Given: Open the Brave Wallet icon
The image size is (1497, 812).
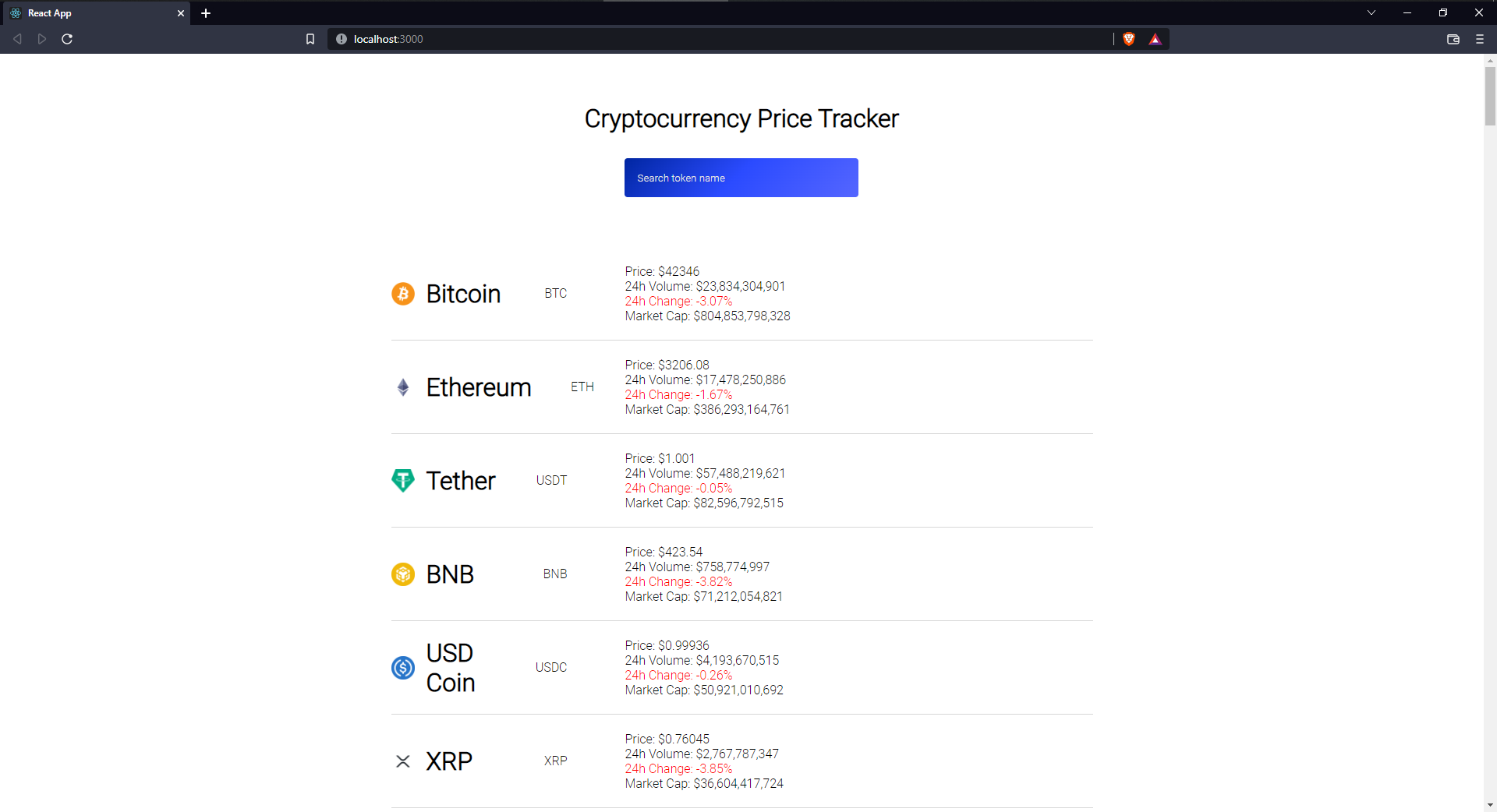Looking at the screenshot, I should coord(1453,39).
